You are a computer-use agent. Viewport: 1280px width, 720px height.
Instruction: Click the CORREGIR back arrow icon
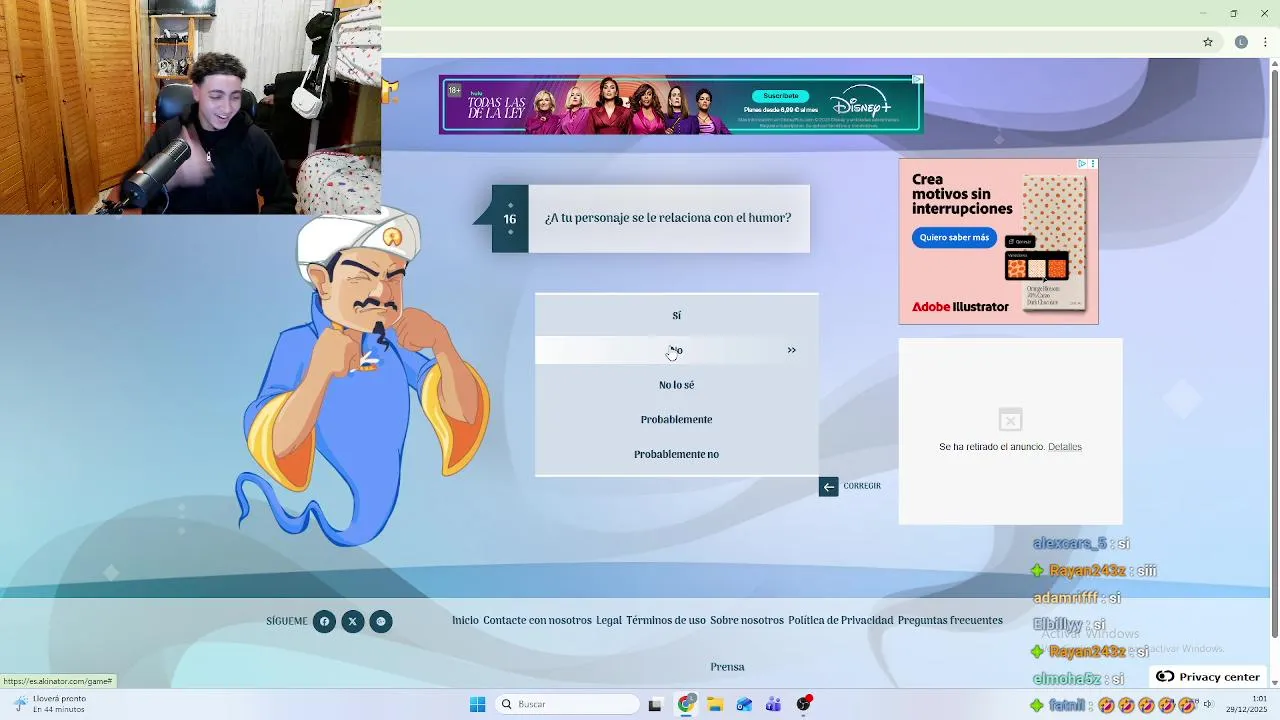[828, 487]
